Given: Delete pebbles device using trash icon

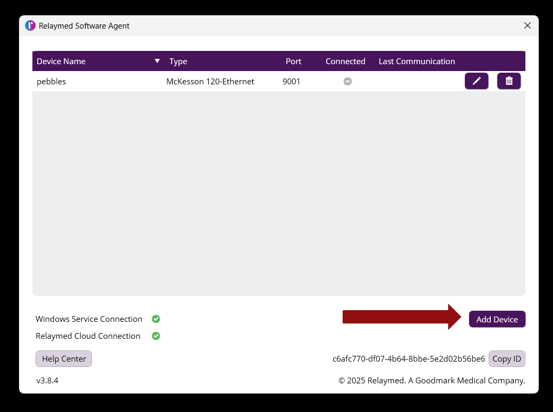Looking at the screenshot, I should click(x=509, y=81).
